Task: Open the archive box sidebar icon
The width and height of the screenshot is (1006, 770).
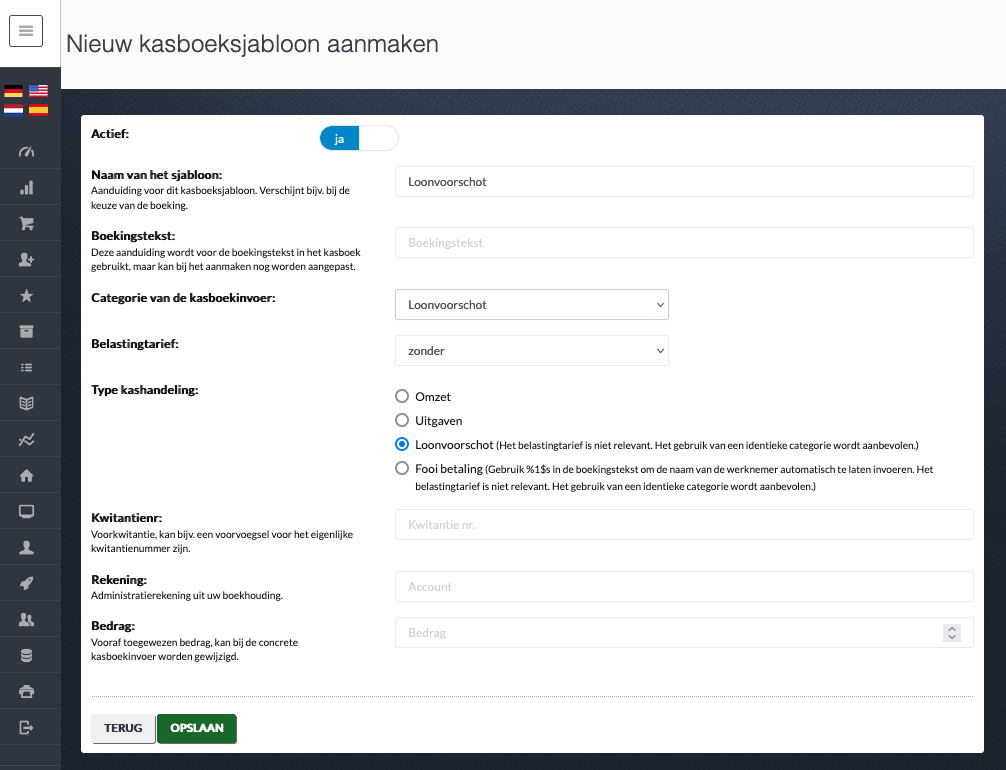Action: click(26, 331)
